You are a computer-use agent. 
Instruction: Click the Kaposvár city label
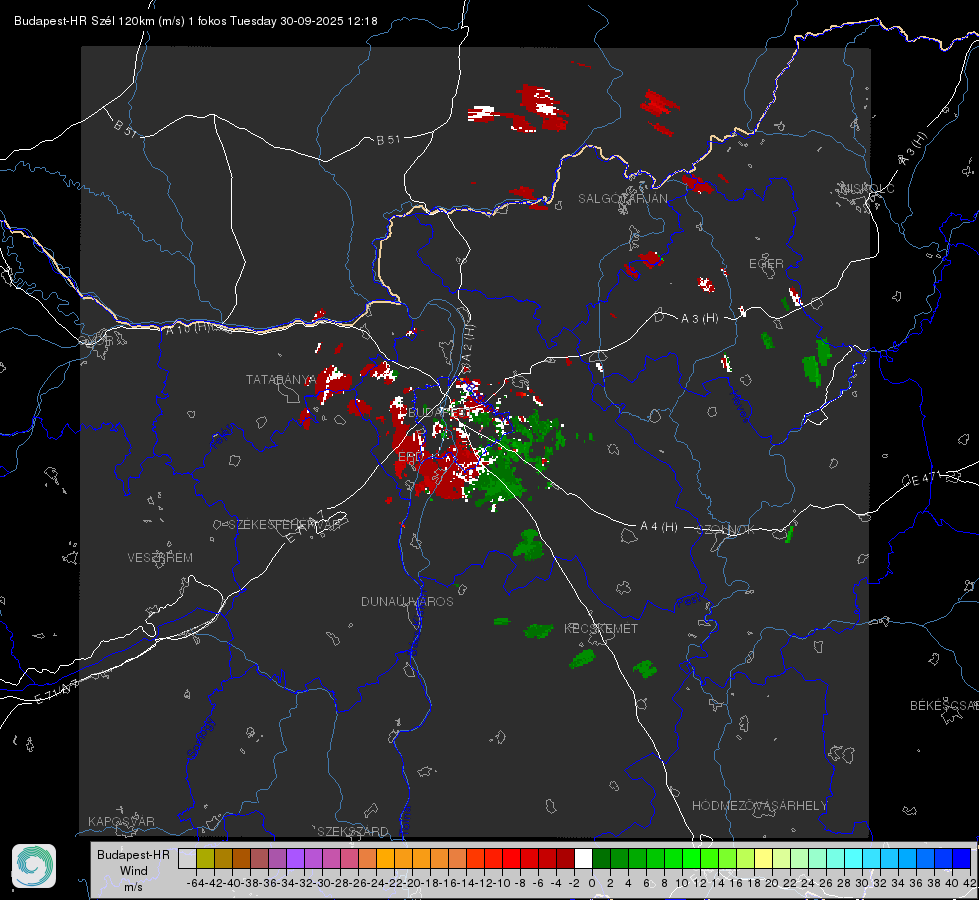[x=121, y=822]
